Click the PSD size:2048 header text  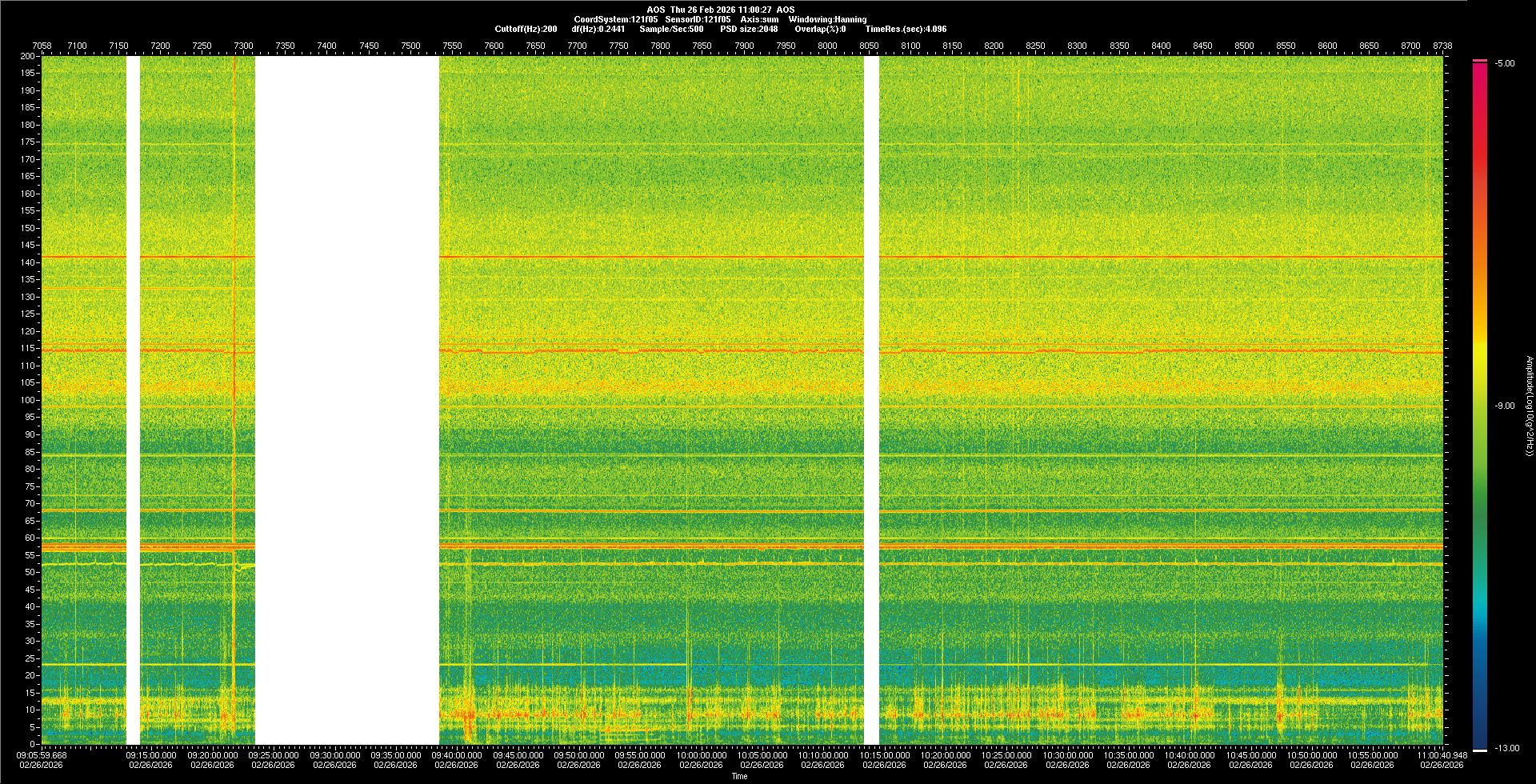749,29
